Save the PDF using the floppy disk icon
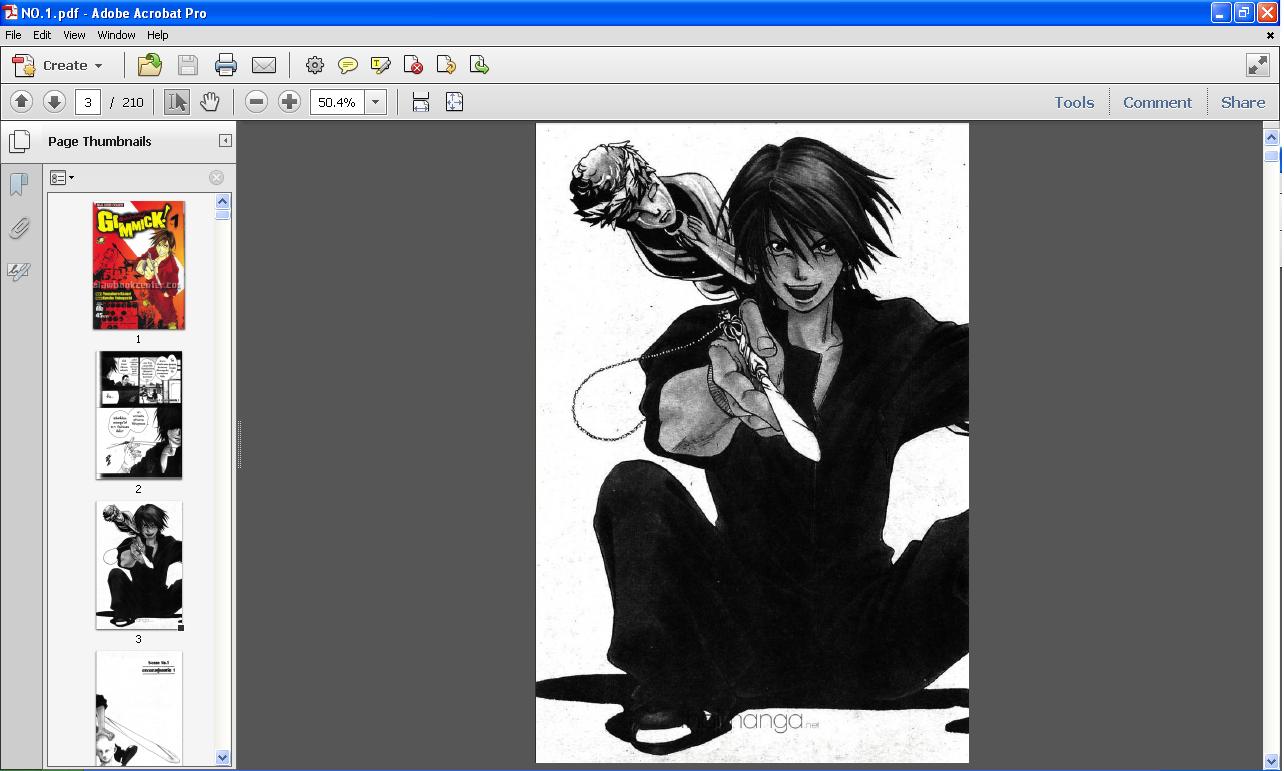 click(188, 65)
